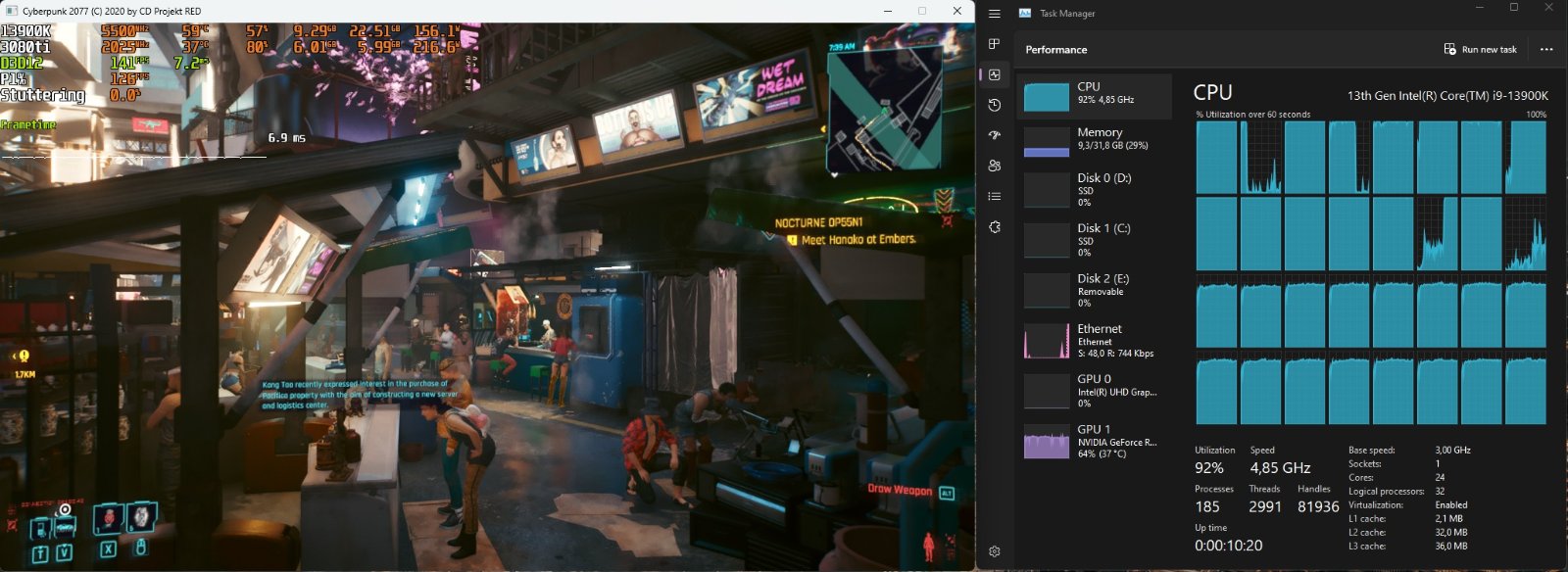Open the Task Manager hamburger navigation menu
Viewport: 1568px width, 572px height.
(x=994, y=14)
